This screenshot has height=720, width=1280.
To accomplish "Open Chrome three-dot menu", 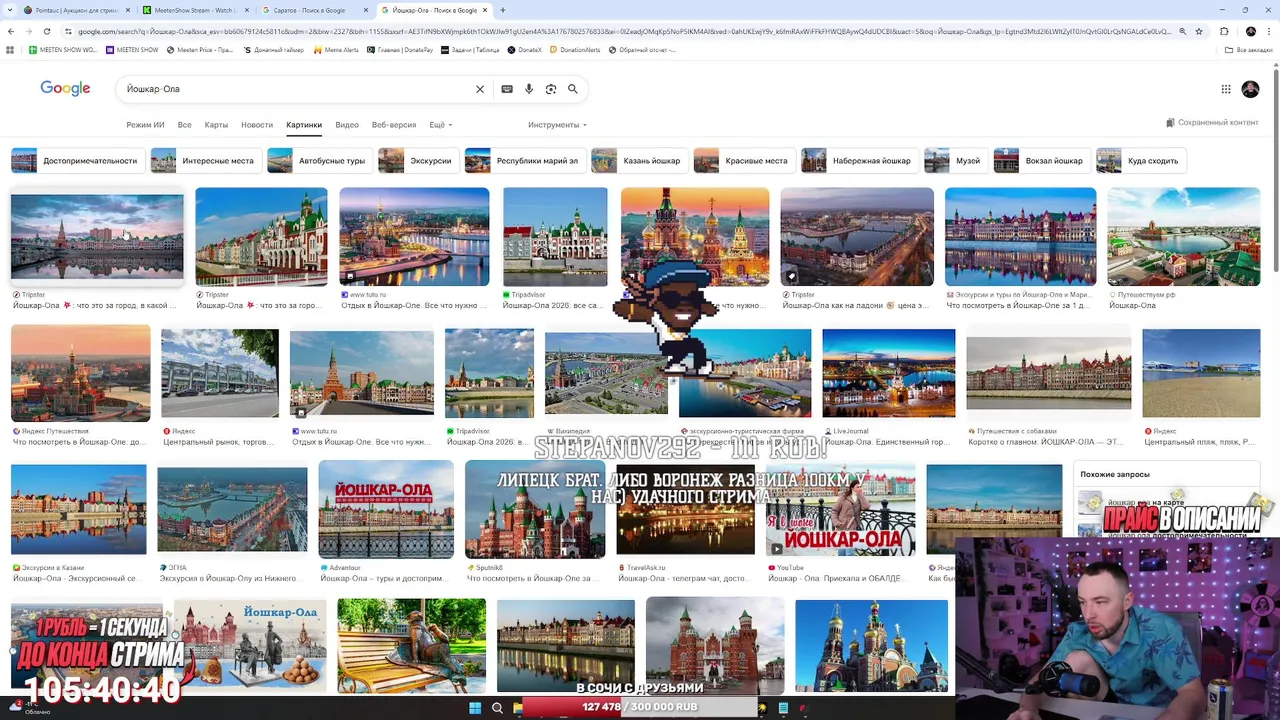I will [1270, 31].
